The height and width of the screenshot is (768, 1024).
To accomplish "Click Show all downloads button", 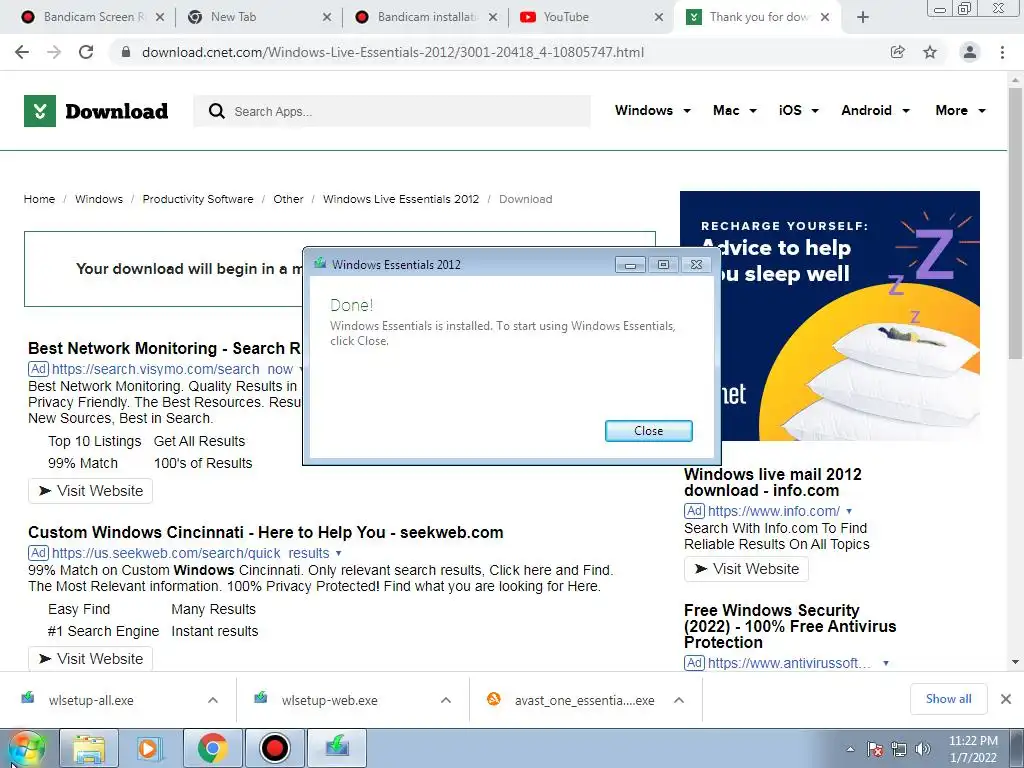I will coord(948,699).
